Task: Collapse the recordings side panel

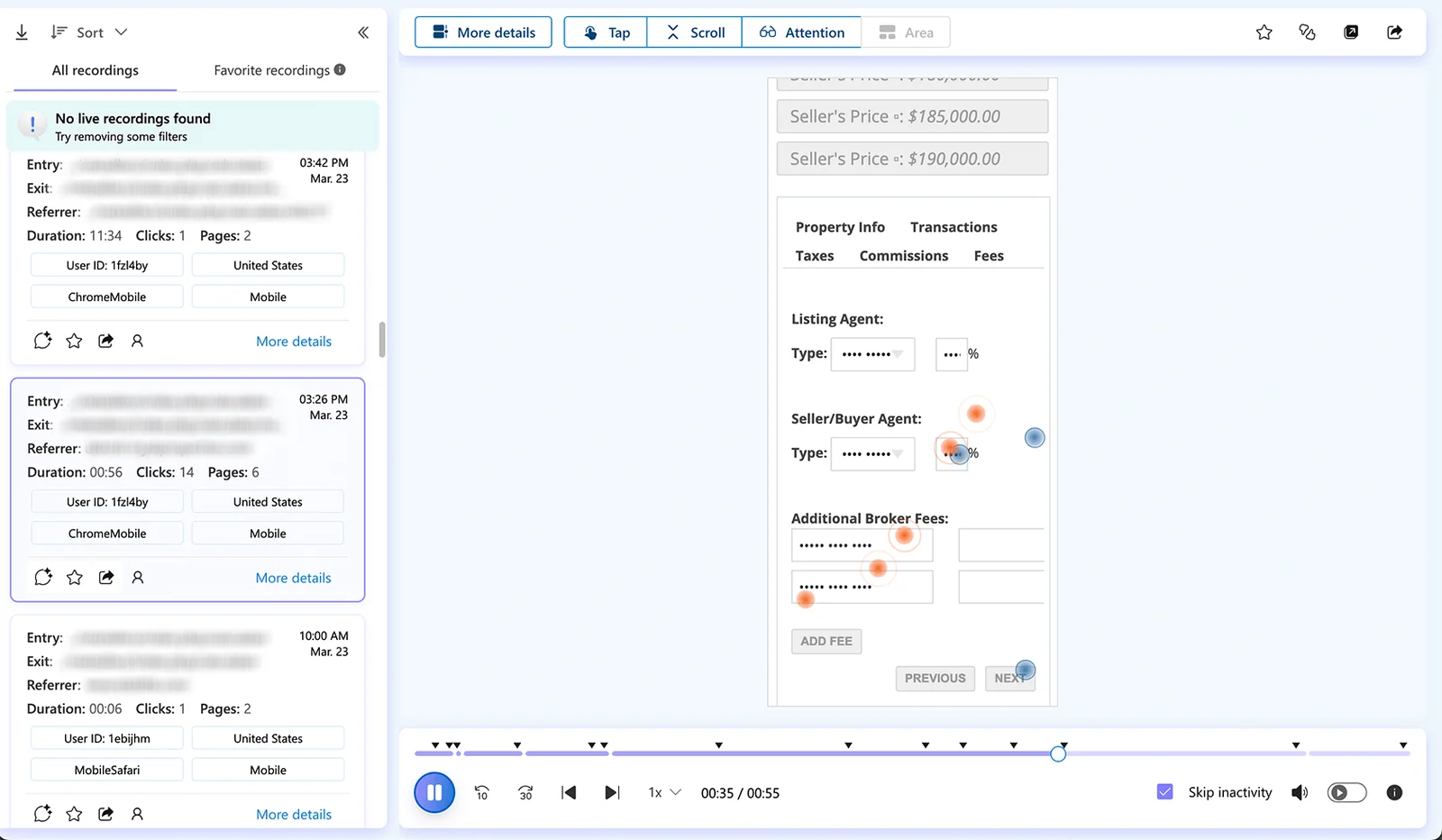Action: click(x=363, y=32)
